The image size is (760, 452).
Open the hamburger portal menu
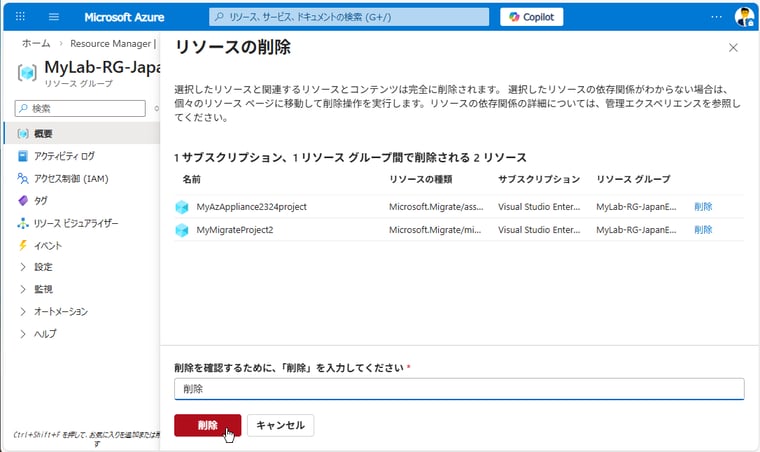point(54,17)
